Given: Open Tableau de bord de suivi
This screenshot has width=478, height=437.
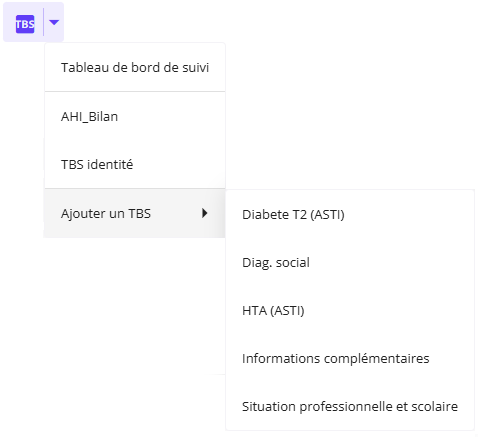Looking at the screenshot, I should tap(135, 67).
